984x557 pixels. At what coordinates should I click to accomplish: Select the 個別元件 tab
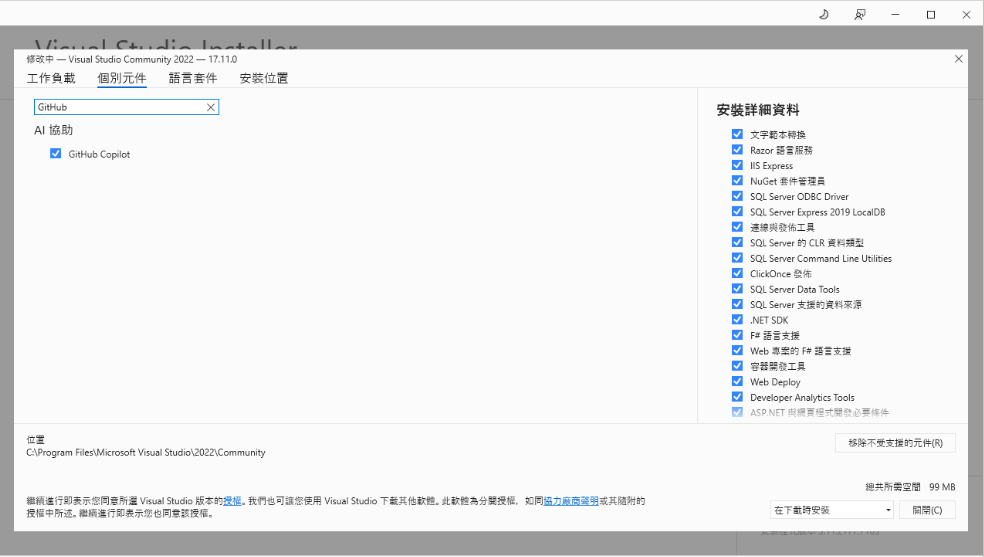tap(122, 78)
